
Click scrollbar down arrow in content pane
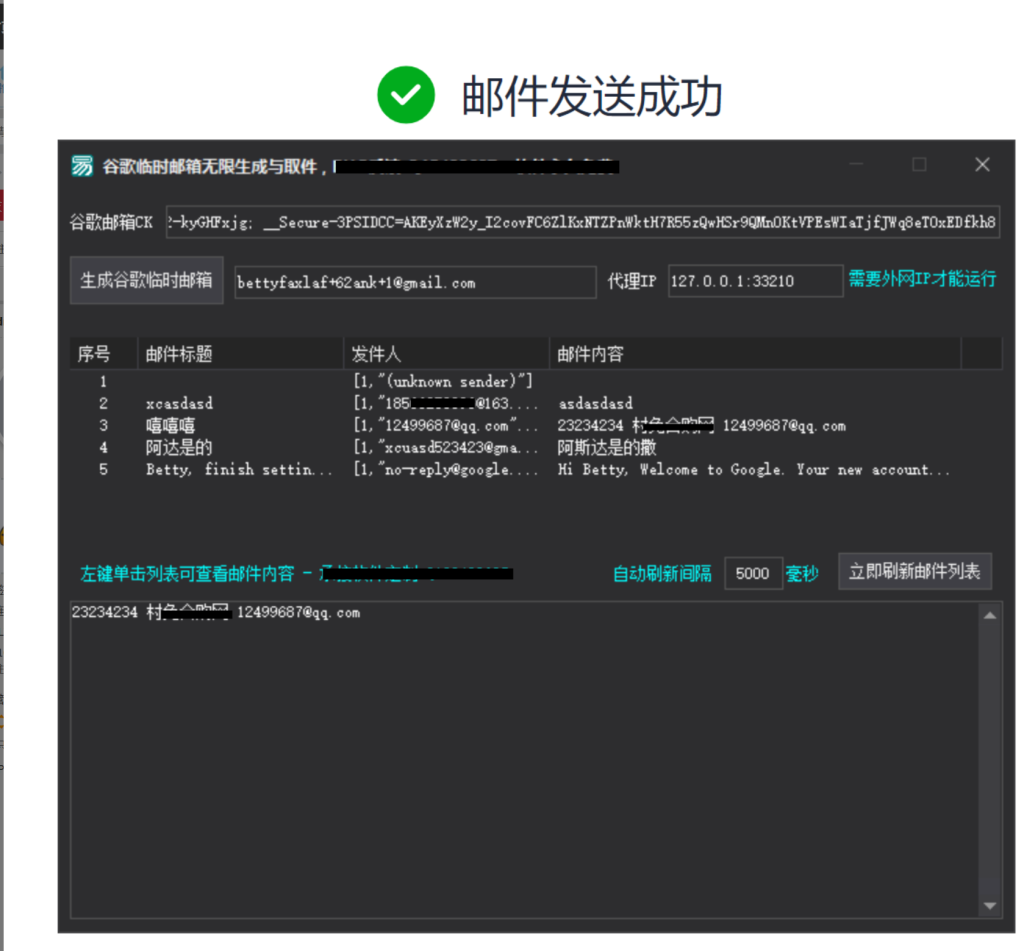[990, 906]
